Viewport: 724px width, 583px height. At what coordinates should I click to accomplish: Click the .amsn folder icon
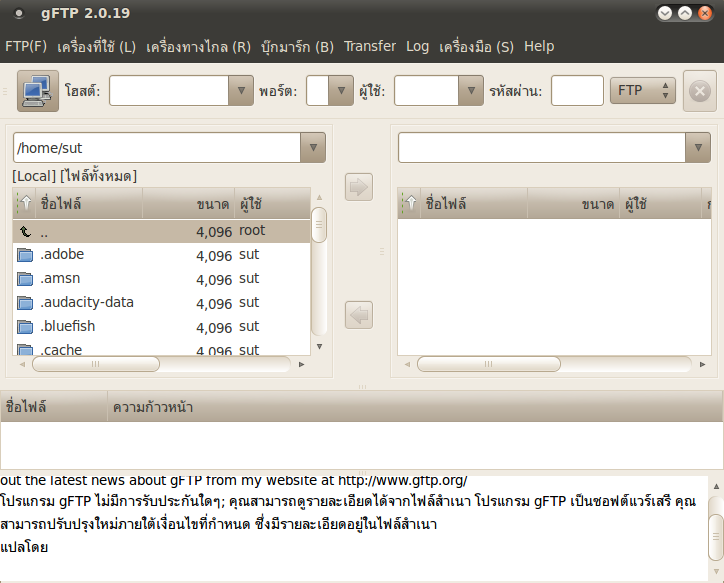pyautogui.click(x=25, y=279)
